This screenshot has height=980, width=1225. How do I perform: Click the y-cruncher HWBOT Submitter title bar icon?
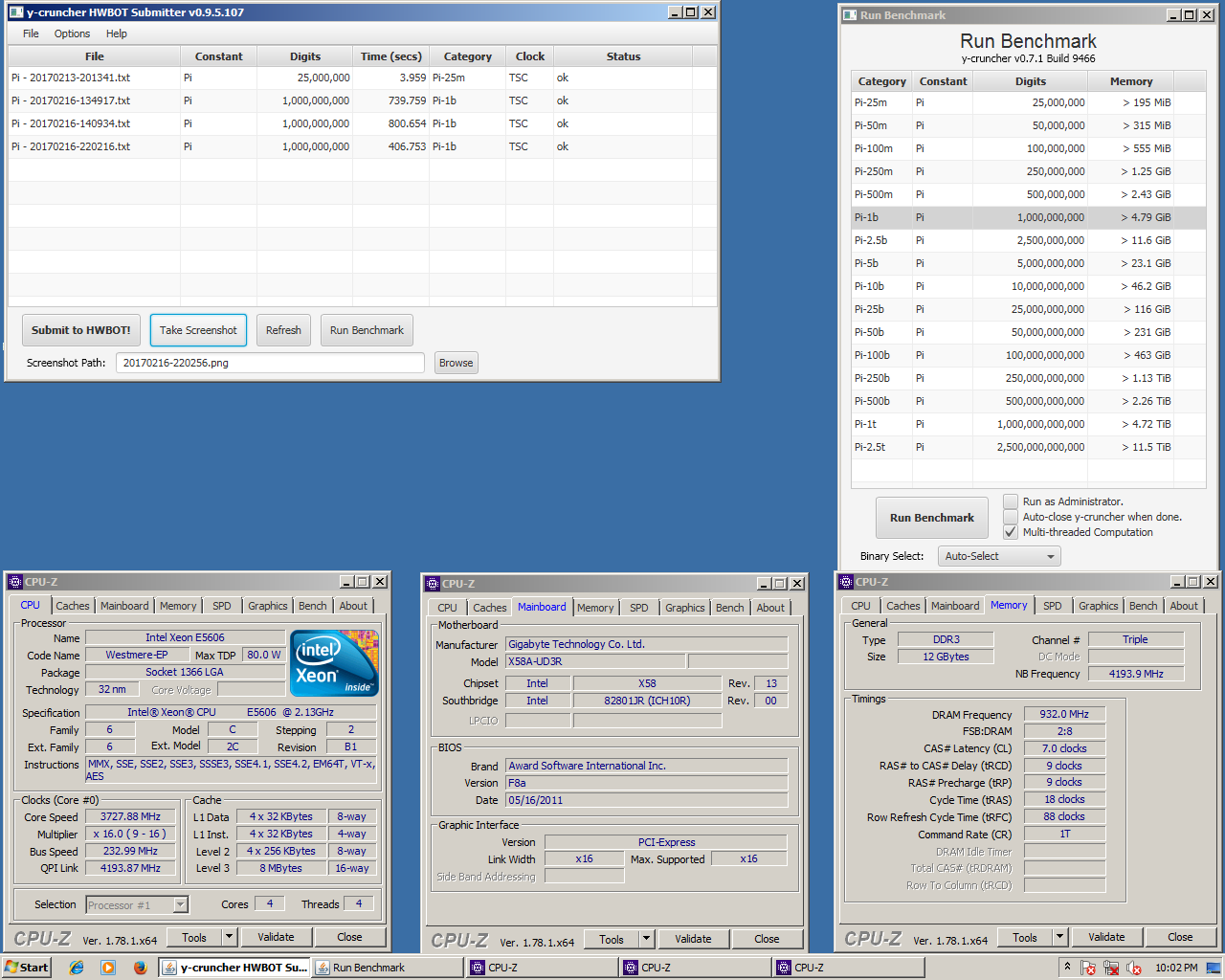tap(15, 12)
